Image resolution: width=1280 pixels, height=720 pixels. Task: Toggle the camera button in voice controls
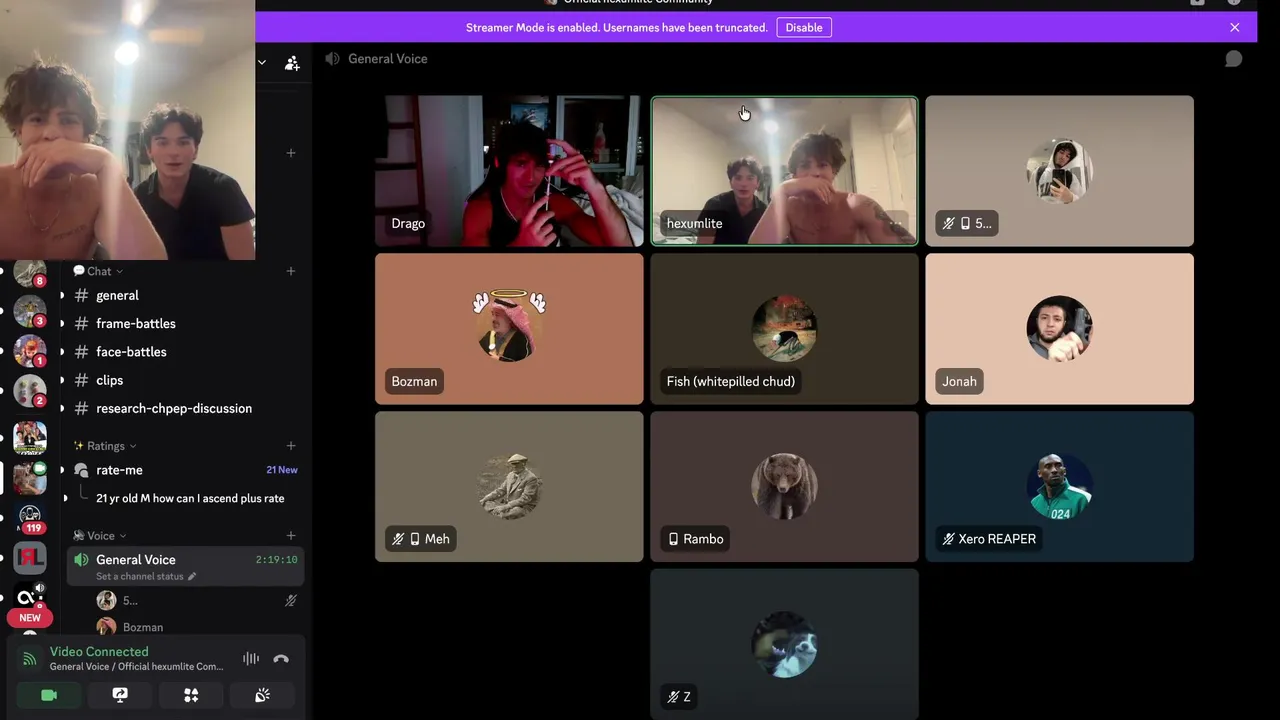point(49,695)
